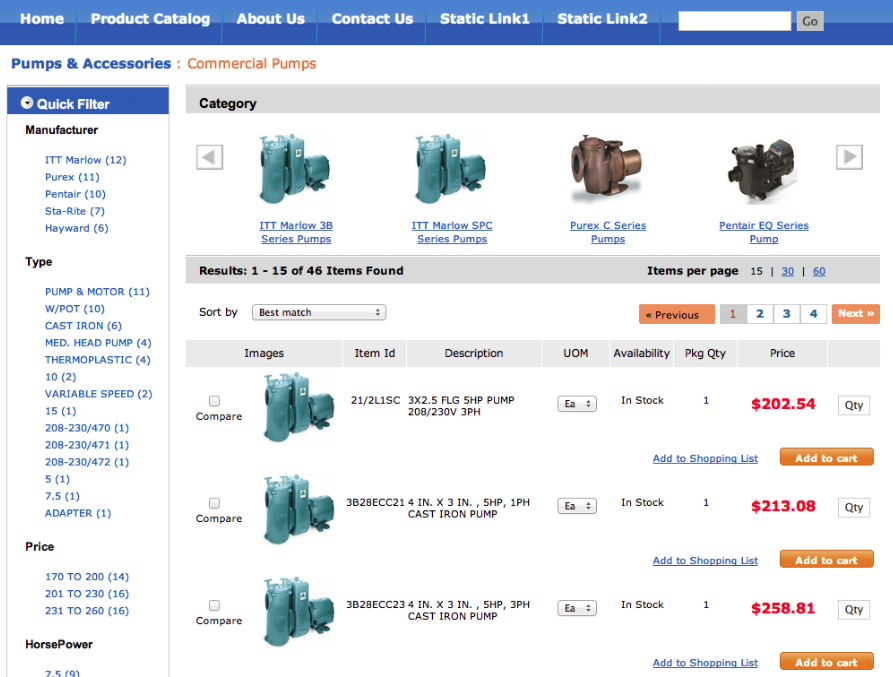This screenshot has height=677, width=893.
Task: Open ITT Marlow 3B Series pump image
Action: pyautogui.click(x=295, y=169)
